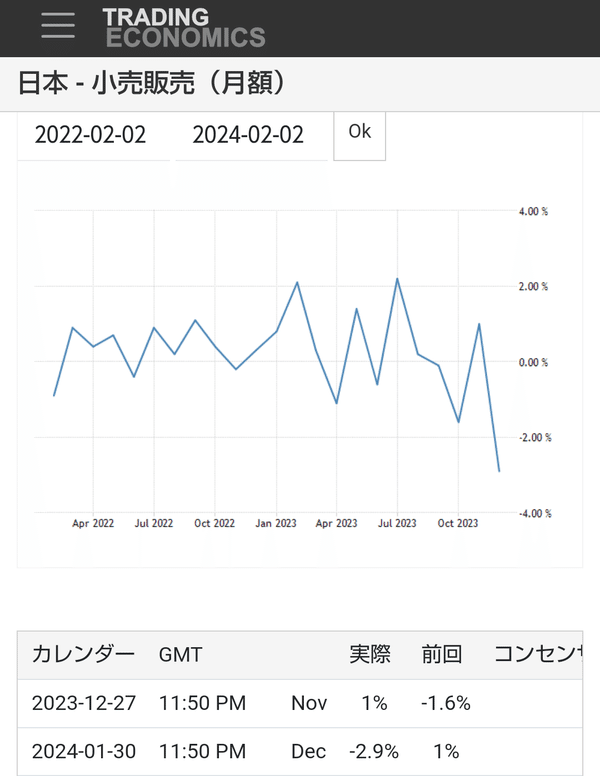Click the -2.9% actual value
Viewport: 600px width, 776px height.
click(374, 751)
